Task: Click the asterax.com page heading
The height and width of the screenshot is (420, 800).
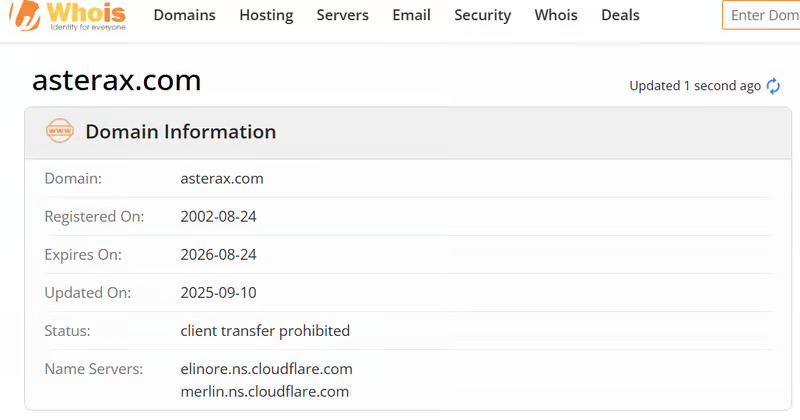Action: click(117, 80)
